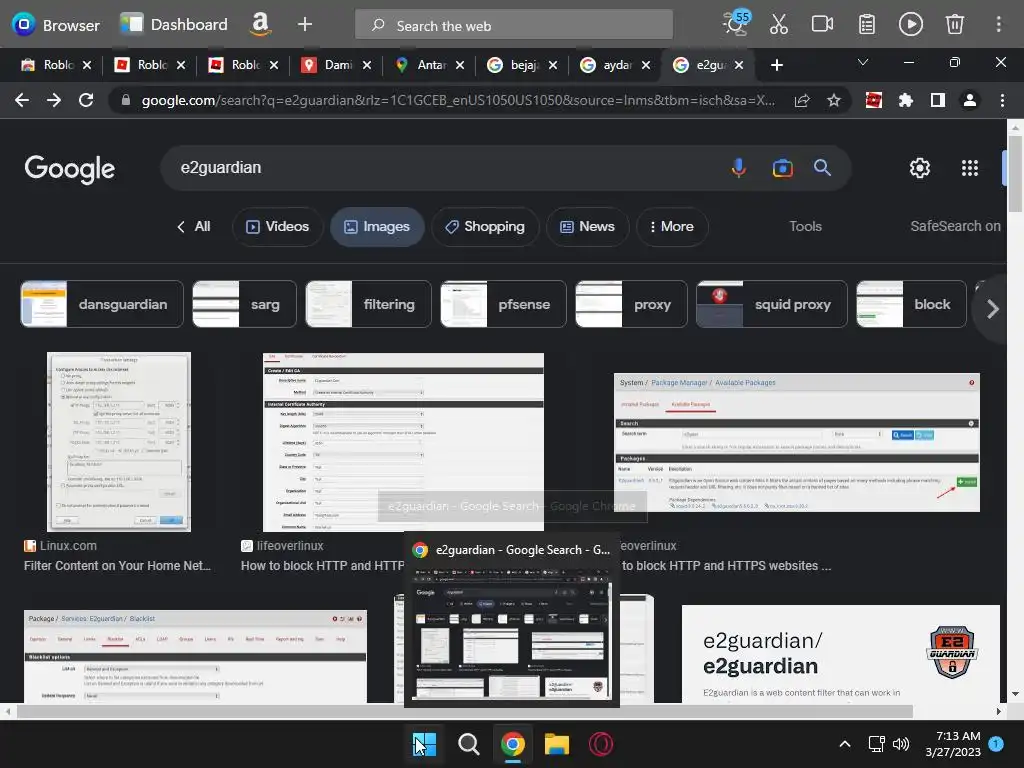
Task: Filter by the sarg chip
Action: 244,304
